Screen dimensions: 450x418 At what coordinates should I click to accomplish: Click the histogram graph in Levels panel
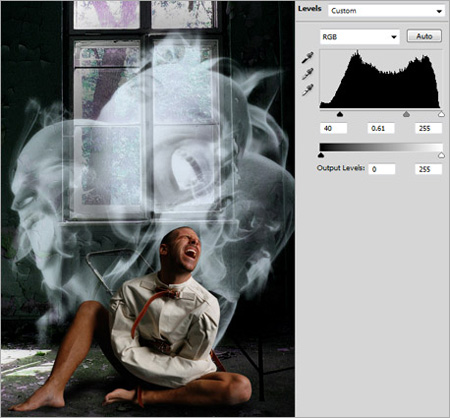(x=380, y=79)
